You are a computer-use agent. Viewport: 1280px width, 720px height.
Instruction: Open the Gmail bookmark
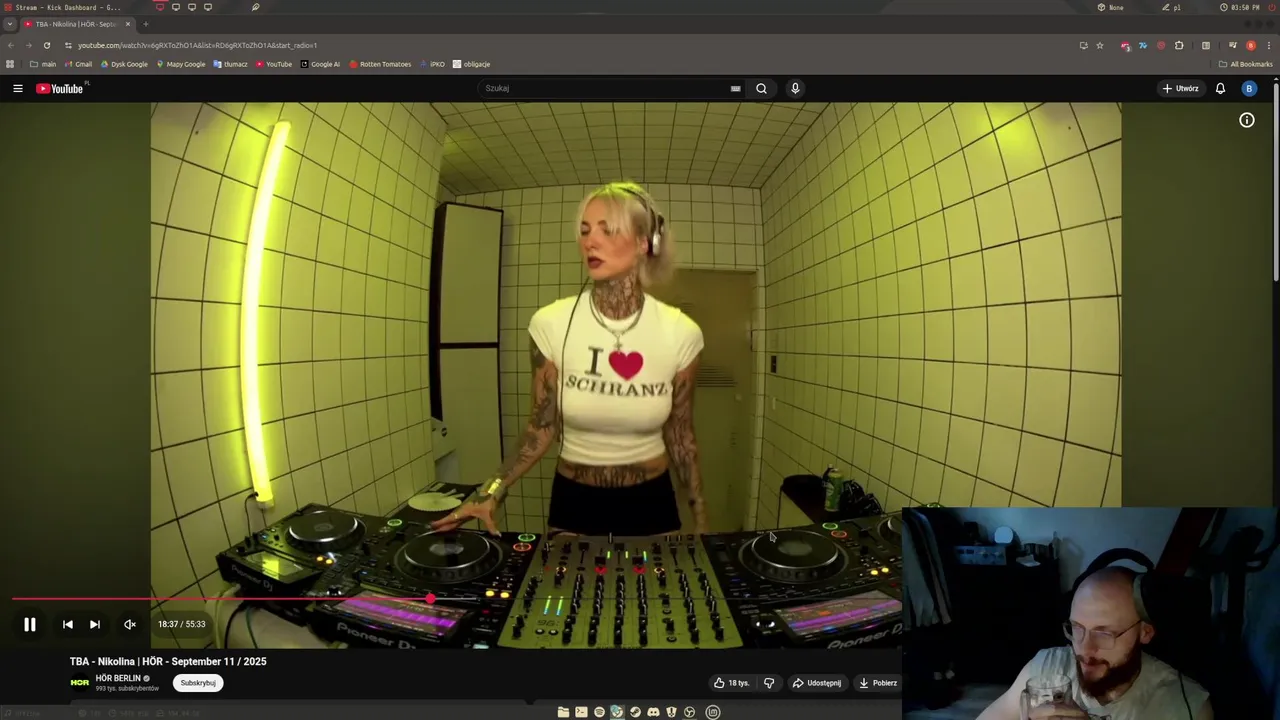[x=78, y=64]
